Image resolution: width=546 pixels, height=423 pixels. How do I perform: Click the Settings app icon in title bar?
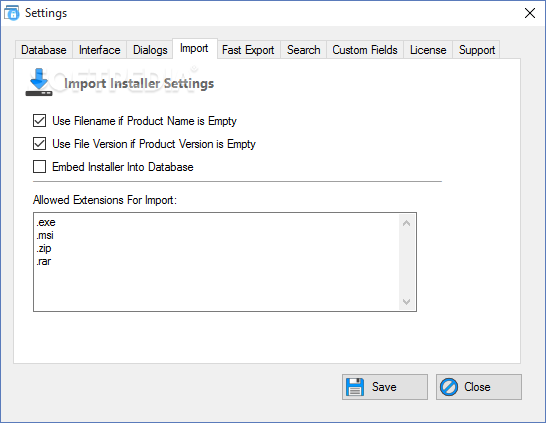point(12,13)
